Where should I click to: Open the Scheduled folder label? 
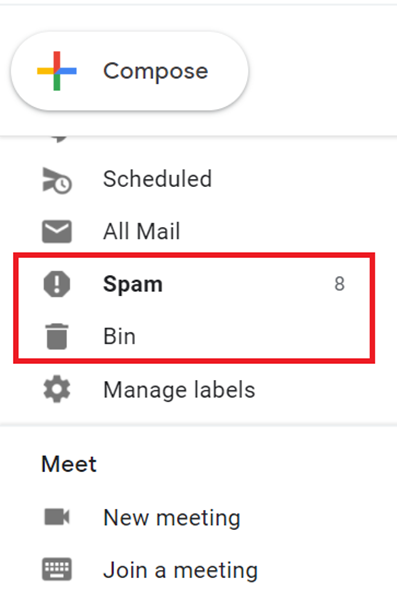(157, 179)
